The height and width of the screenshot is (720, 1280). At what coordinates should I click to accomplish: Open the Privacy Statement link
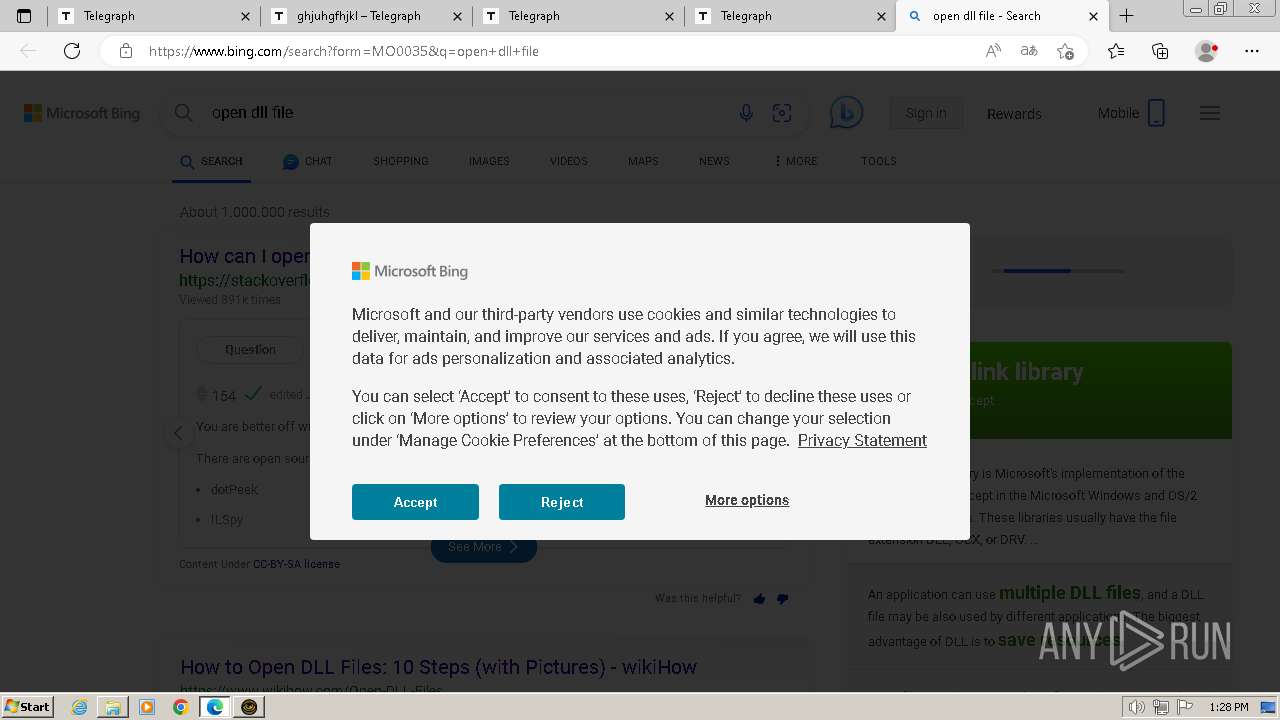coord(862,440)
